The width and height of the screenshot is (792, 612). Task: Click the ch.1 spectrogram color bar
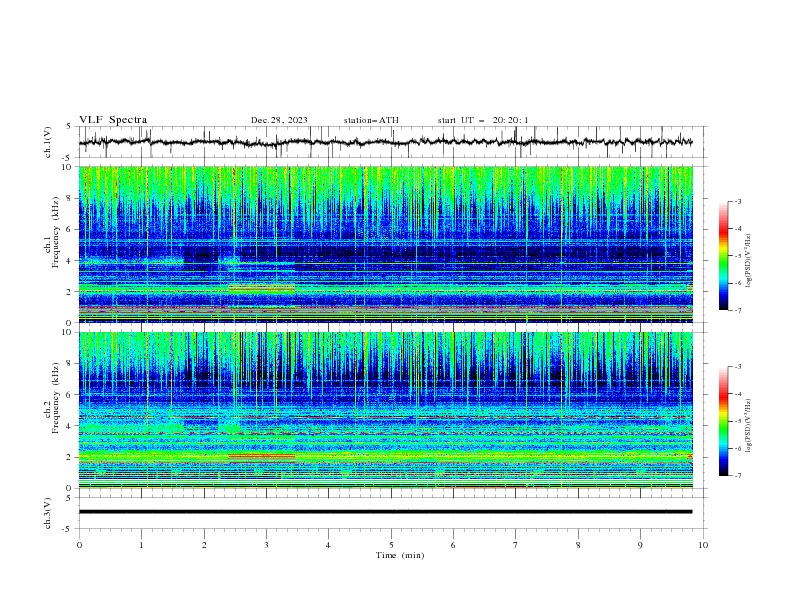(724, 255)
